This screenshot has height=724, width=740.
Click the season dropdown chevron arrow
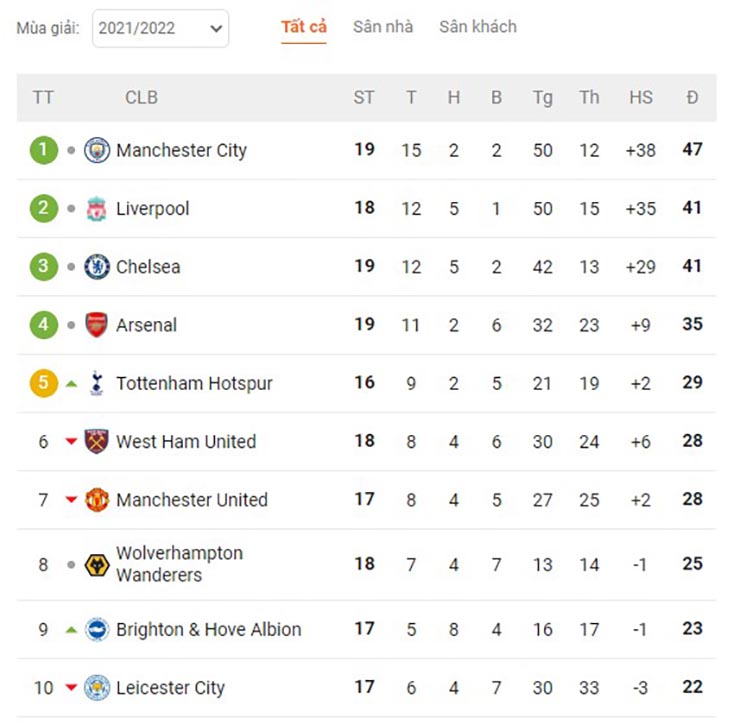pos(216,29)
